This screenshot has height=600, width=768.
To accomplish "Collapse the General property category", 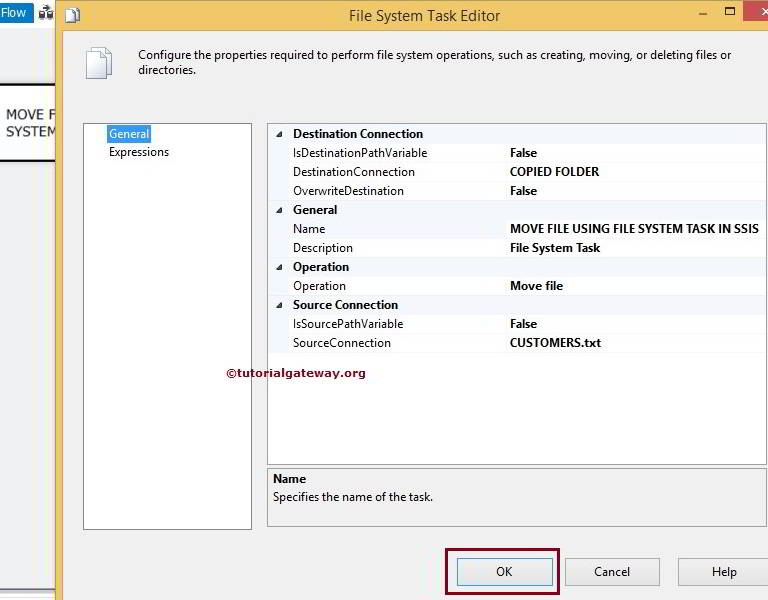I will pos(279,210).
